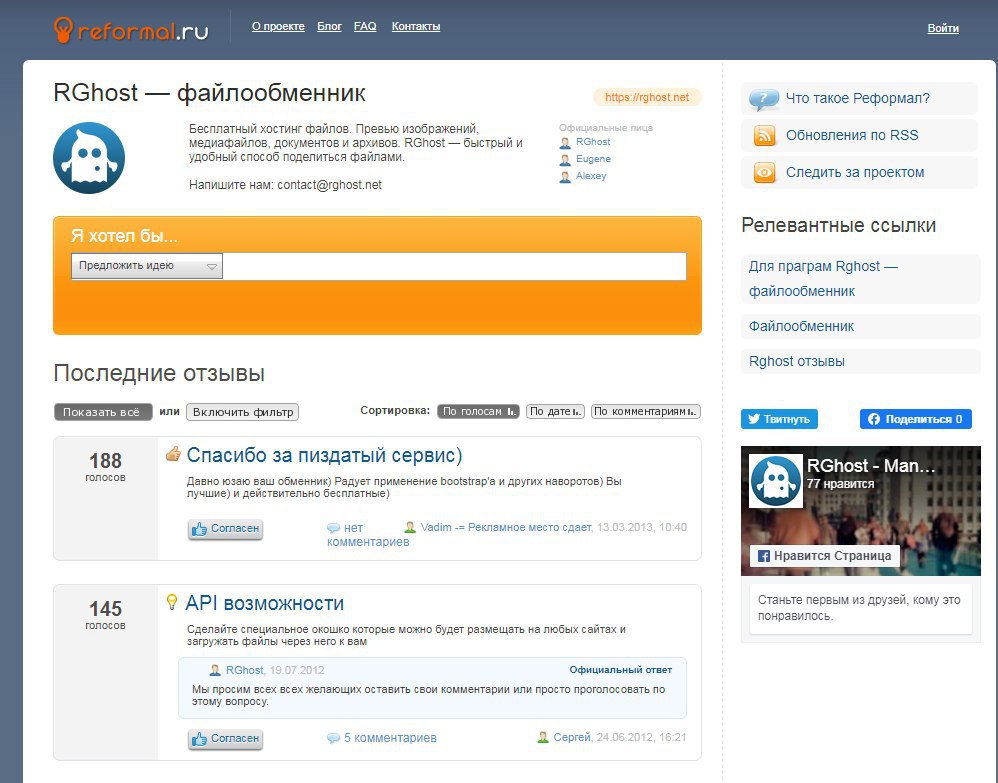Open the API возможности idea title

click(x=264, y=603)
